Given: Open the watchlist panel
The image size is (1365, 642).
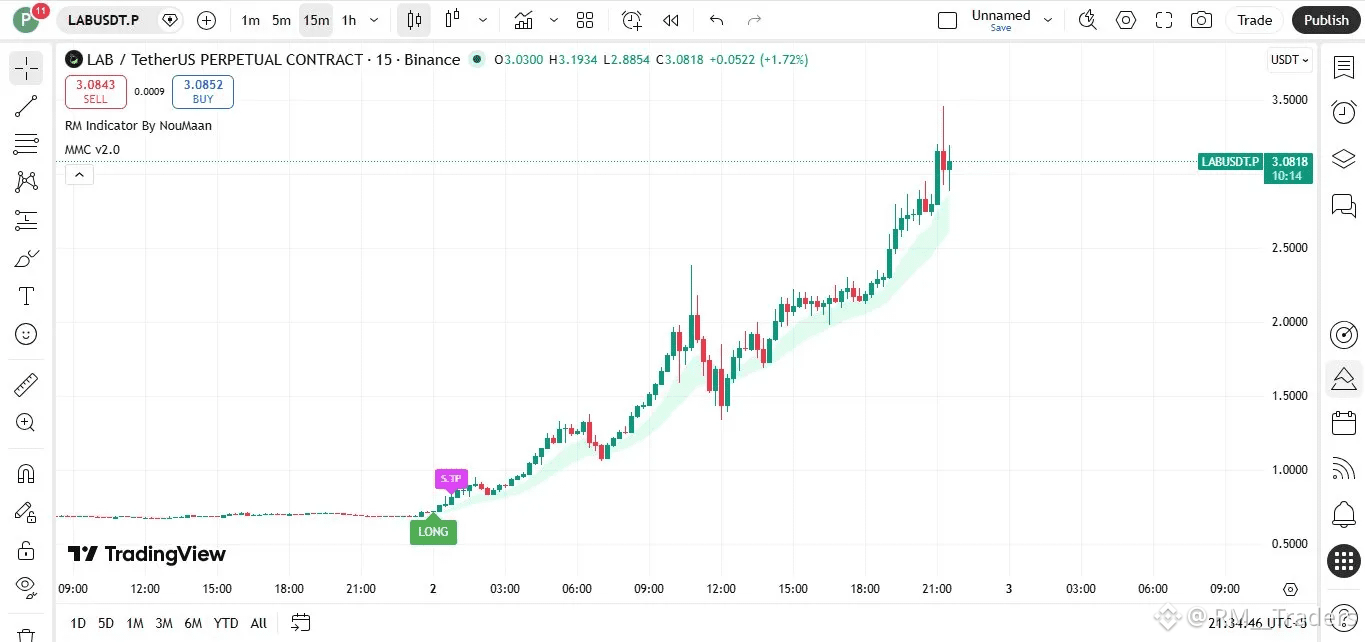Looking at the screenshot, I should pos(1344,67).
